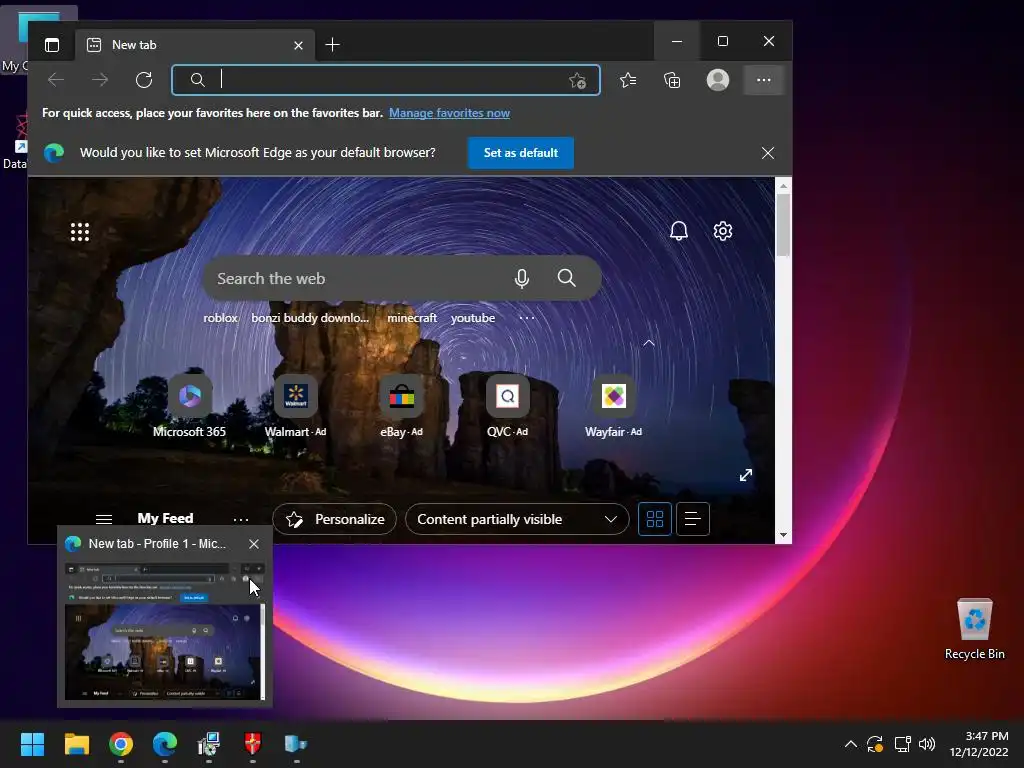Click the magnifier search icon in web box
This screenshot has height=768, width=1024.
point(566,278)
